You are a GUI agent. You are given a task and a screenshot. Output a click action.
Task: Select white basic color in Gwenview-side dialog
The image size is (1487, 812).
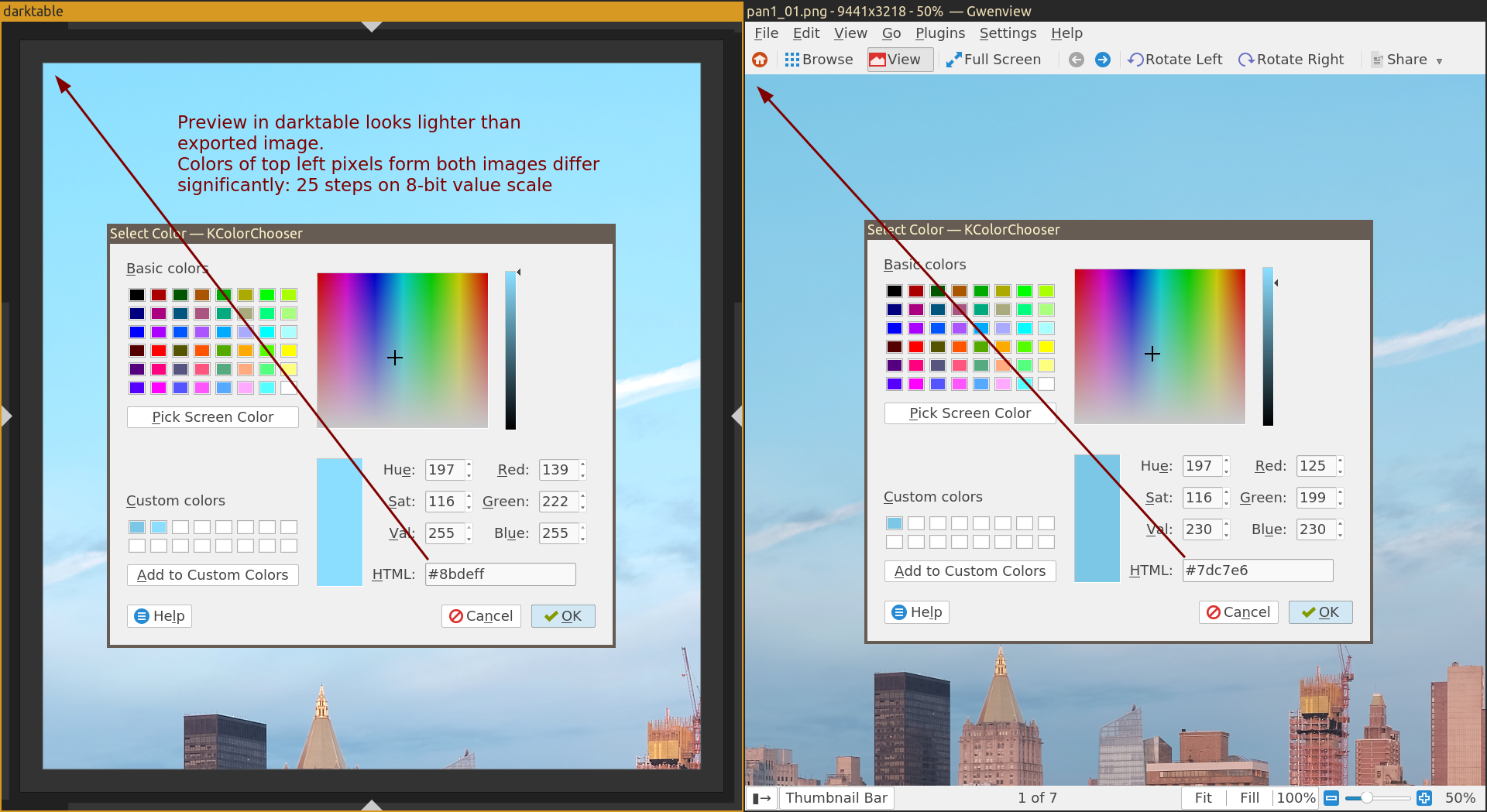click(1046, 384)
